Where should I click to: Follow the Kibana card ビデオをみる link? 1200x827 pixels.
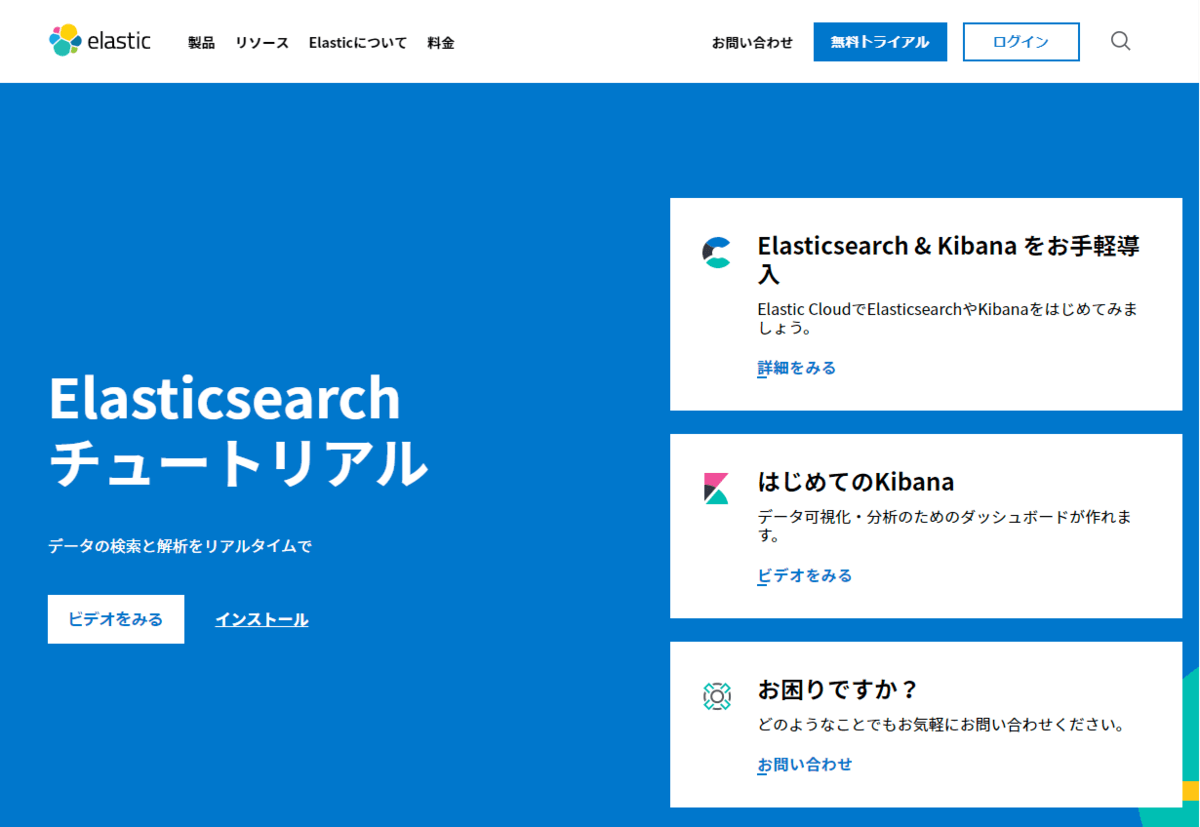pos(805,576)
